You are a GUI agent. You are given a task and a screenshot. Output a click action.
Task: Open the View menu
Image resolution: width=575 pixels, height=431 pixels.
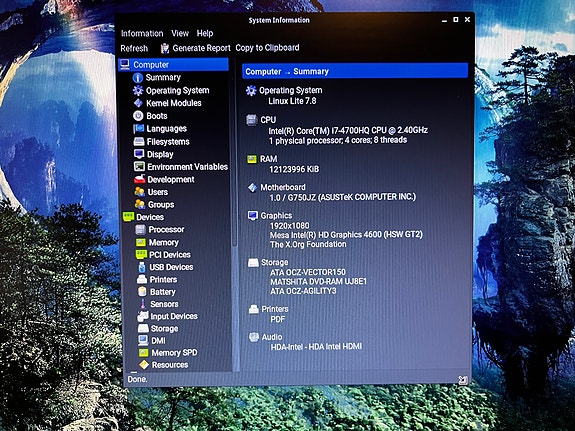(180, 33)
